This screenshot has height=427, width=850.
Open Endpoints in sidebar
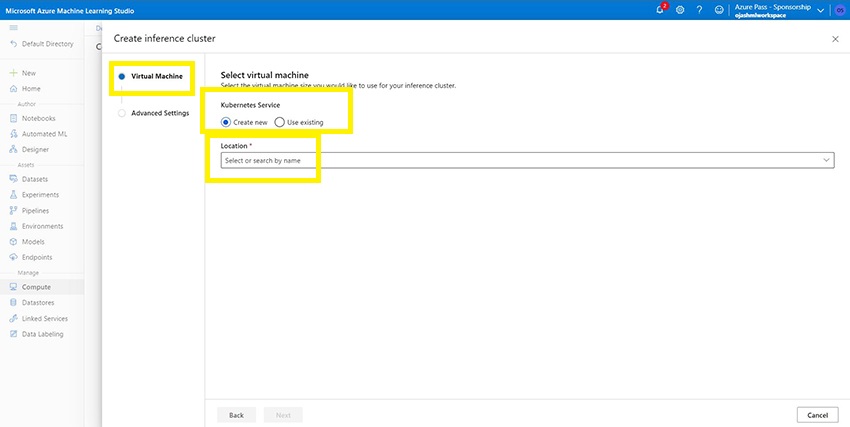pyautogui.click(x=31, y=258)
